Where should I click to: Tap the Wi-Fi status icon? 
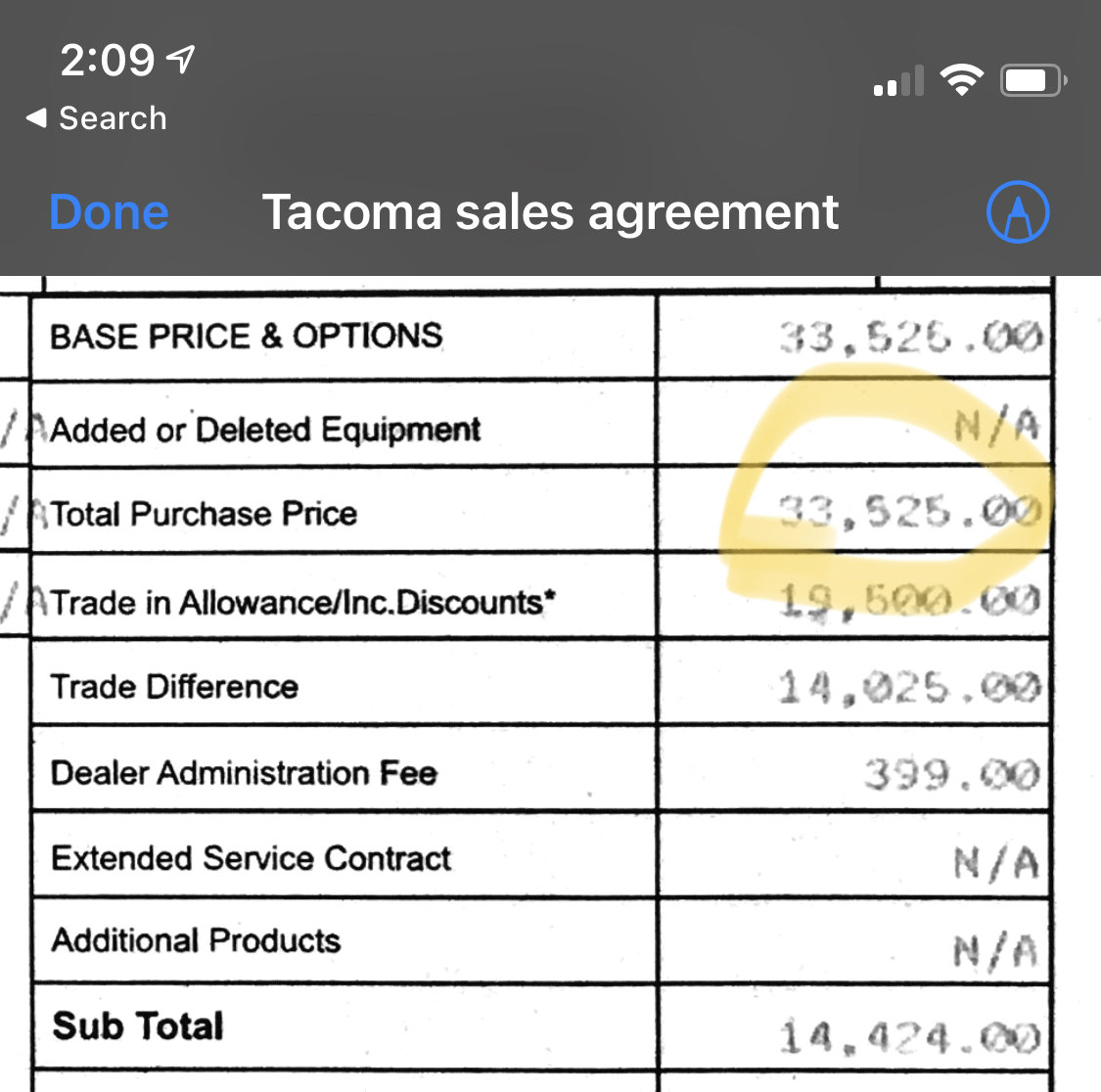click(x=961, y=79)
